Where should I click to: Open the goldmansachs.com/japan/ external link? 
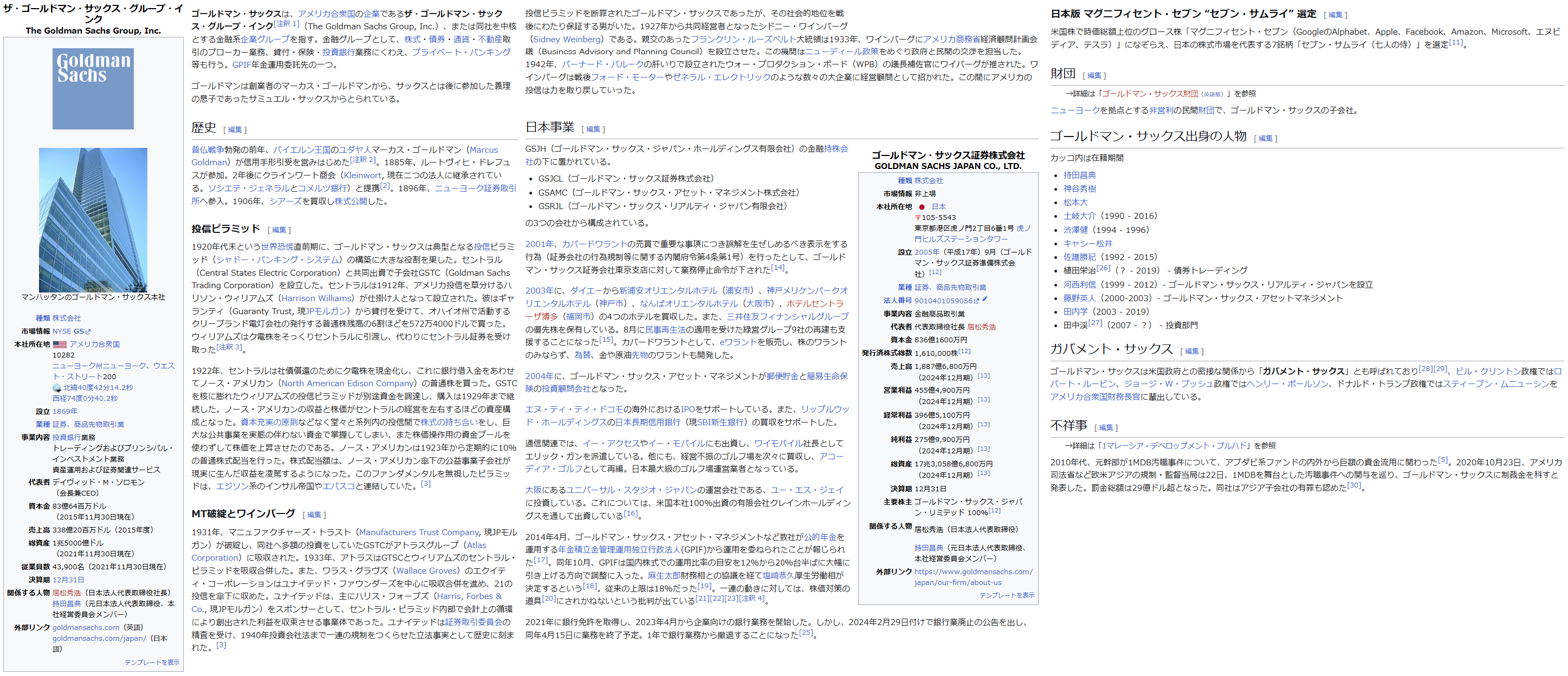click(x=99, y=638)
